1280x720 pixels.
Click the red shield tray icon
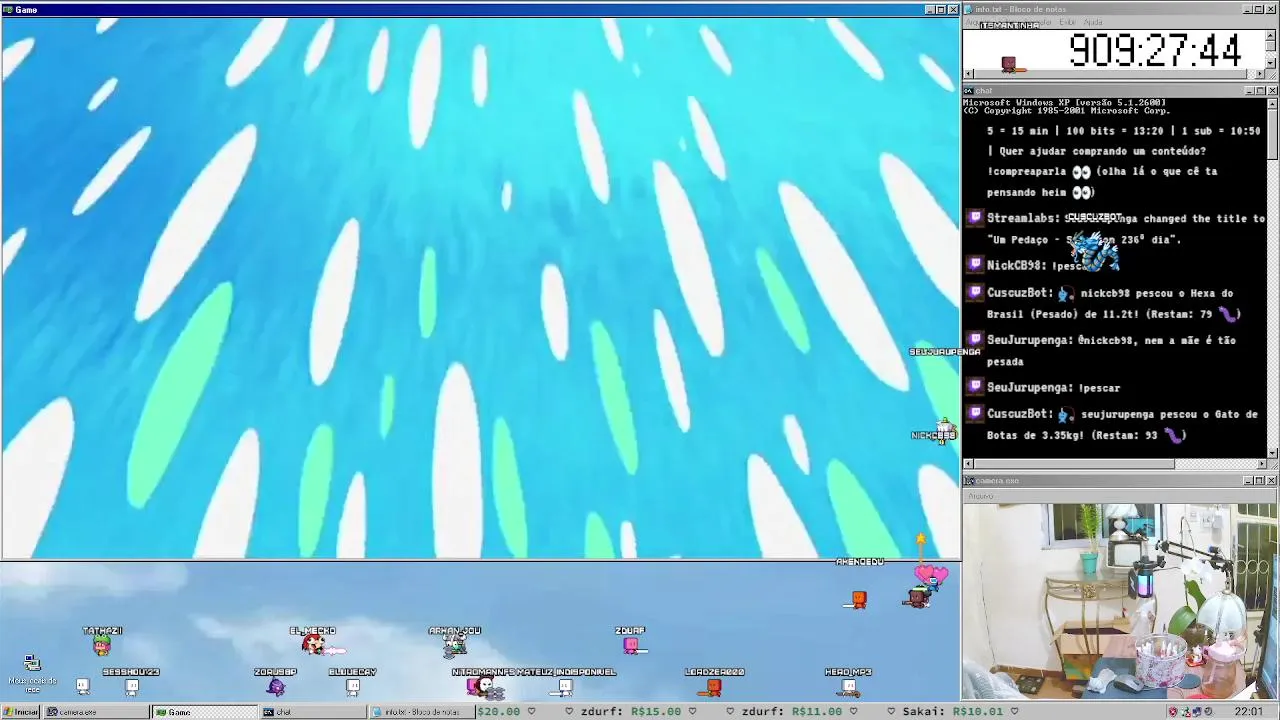pyautogui.click(x=1173, y=712)
